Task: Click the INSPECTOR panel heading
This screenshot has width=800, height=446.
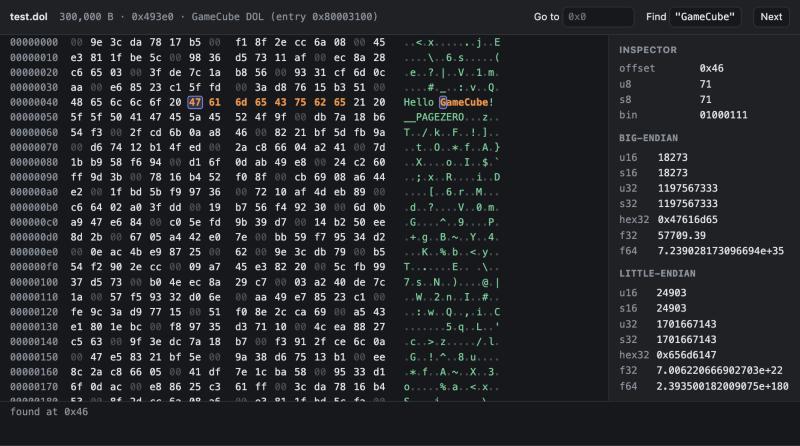Action: click(648, 50)
